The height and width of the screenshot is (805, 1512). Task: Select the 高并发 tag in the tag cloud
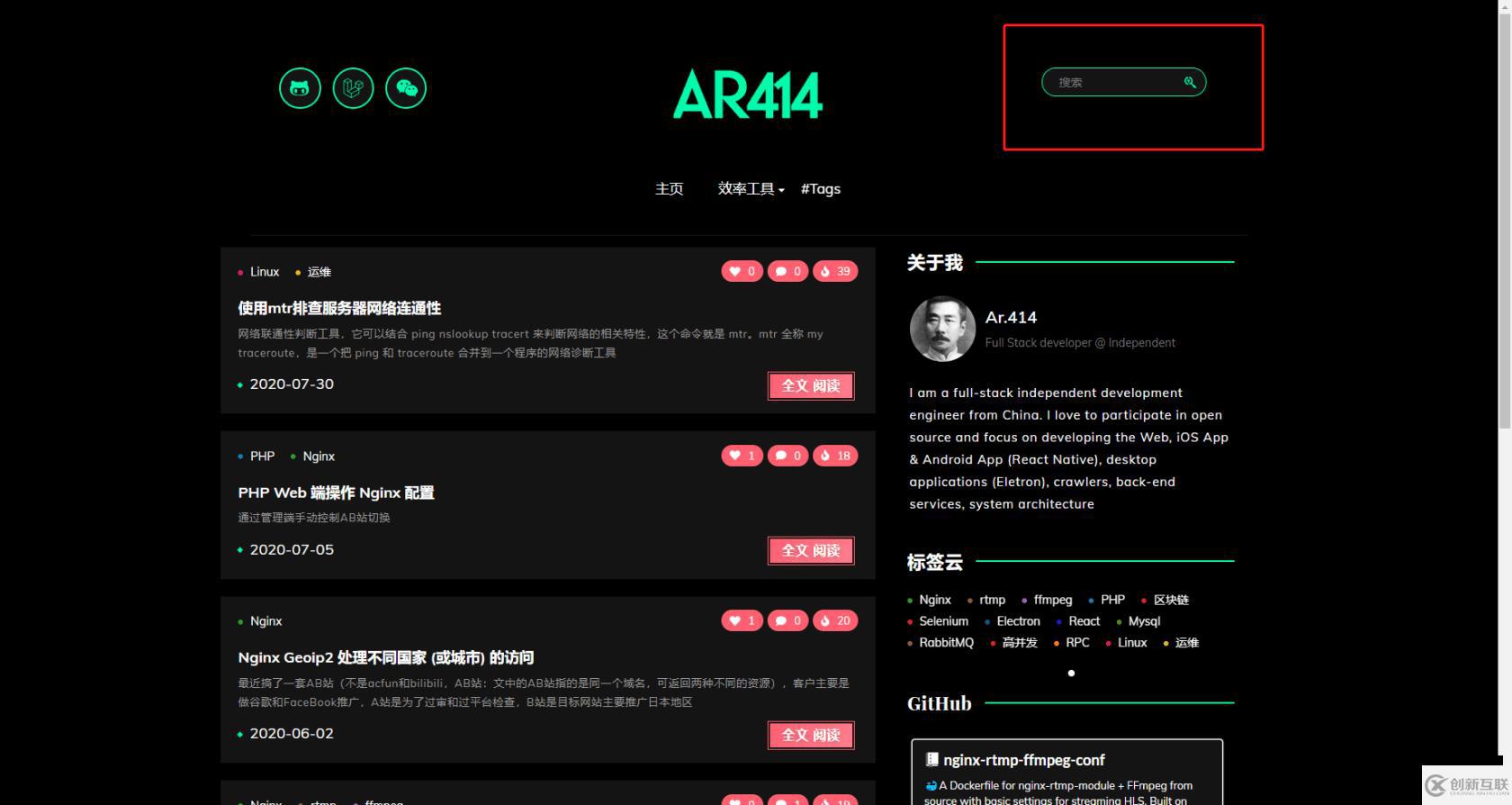(1020, 643)
